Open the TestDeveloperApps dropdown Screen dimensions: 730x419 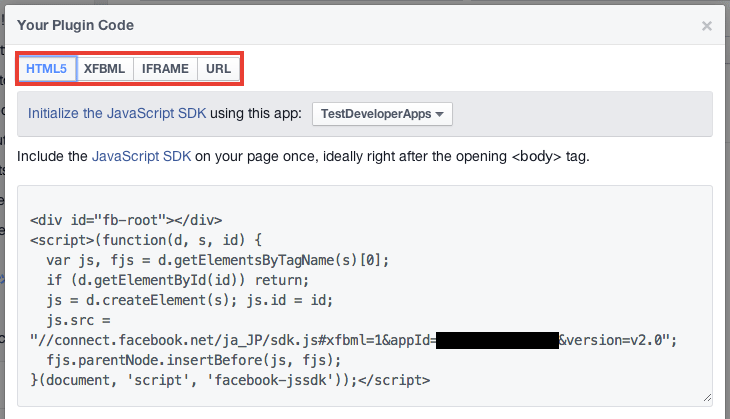pos(382,114)
